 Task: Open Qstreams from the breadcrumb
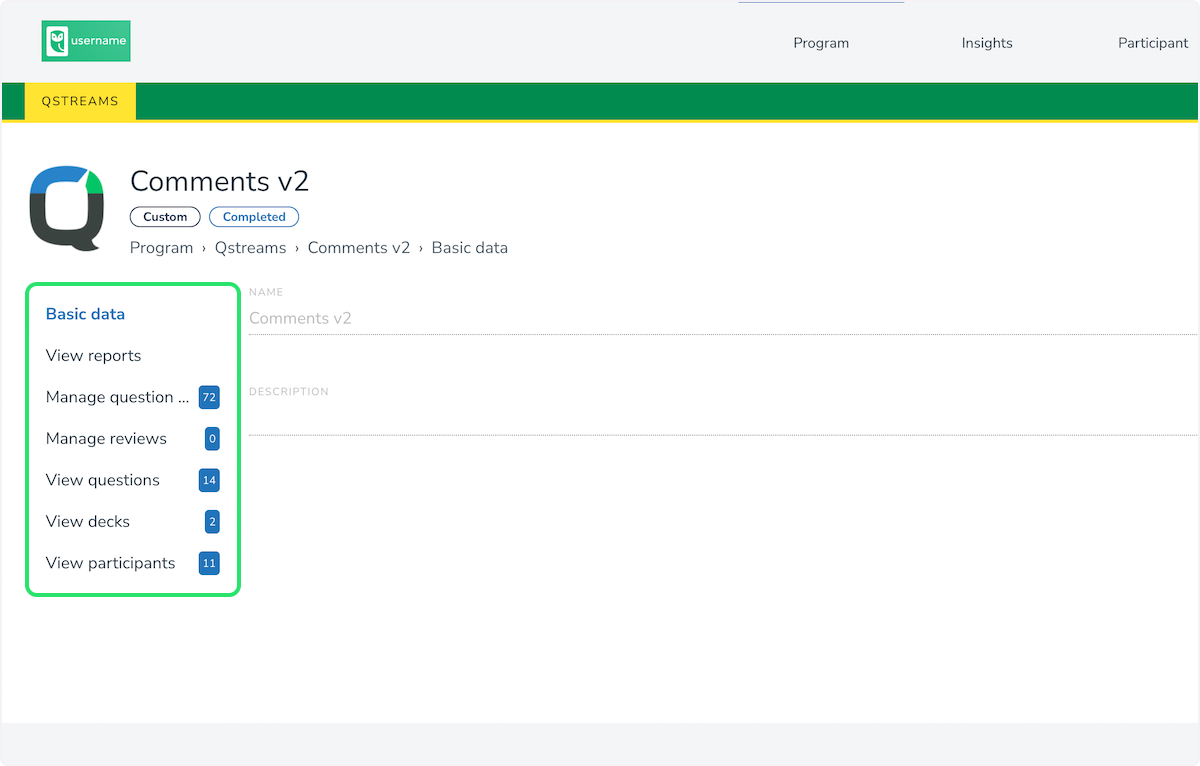tap(250, 248)
